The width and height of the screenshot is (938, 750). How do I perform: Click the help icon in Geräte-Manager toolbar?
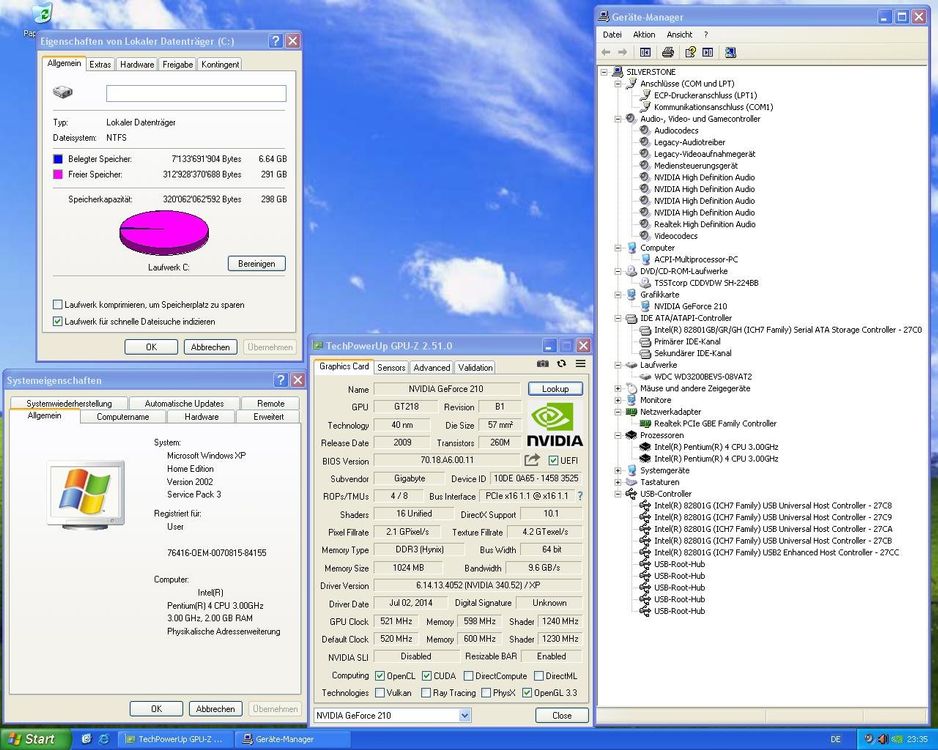690,51
